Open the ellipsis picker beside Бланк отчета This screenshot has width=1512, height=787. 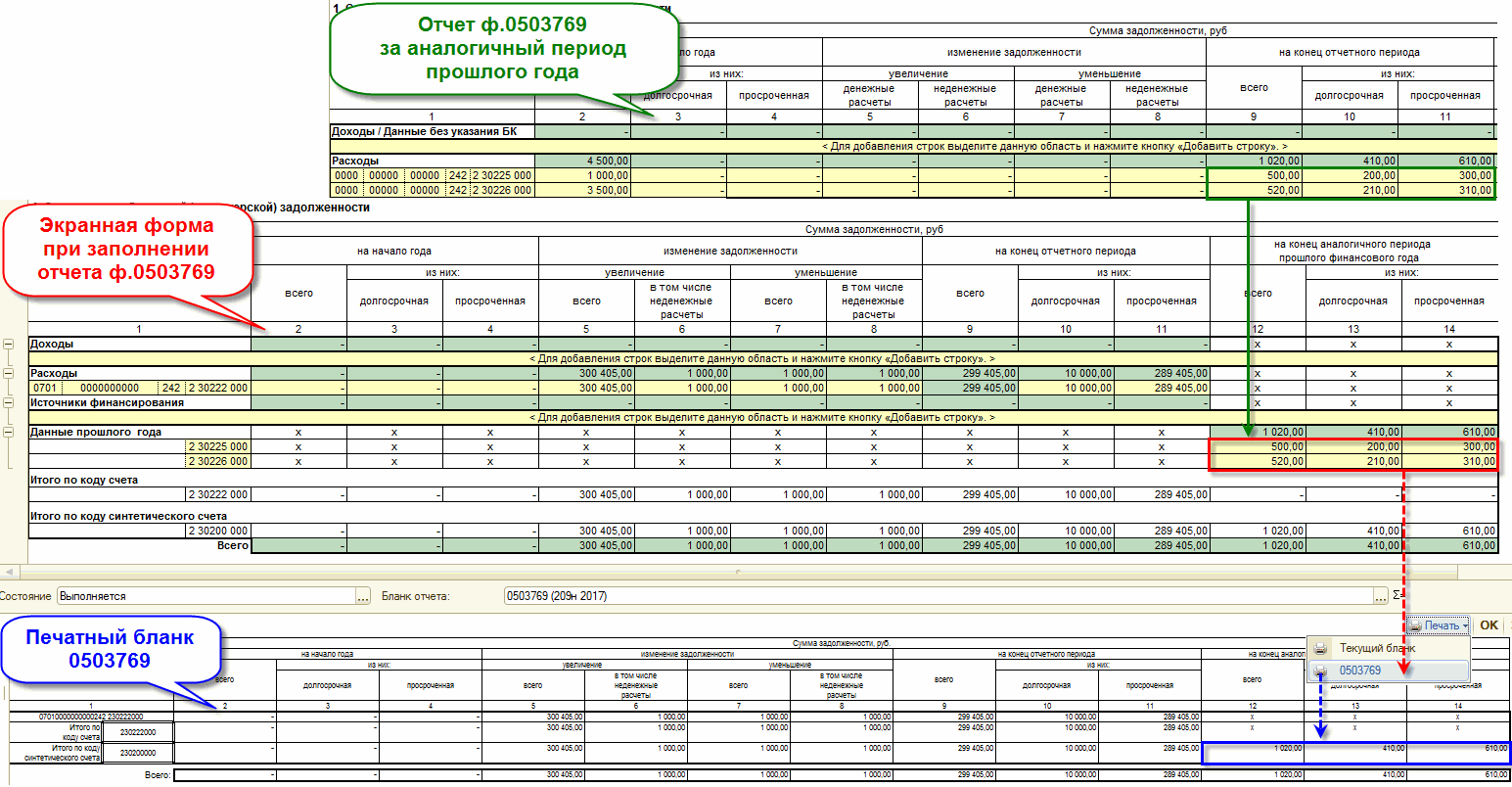[x=1381, y=595]
